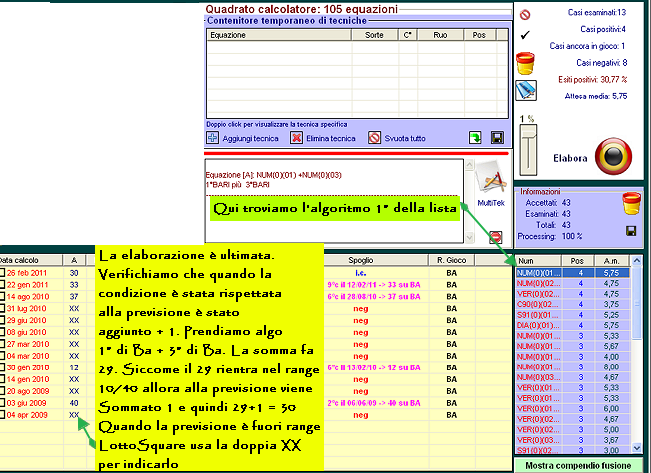Click the black checkmark icon beside Casi positivi
The width and height of the screenshot is (651, 473).
(x=525, y=35)
